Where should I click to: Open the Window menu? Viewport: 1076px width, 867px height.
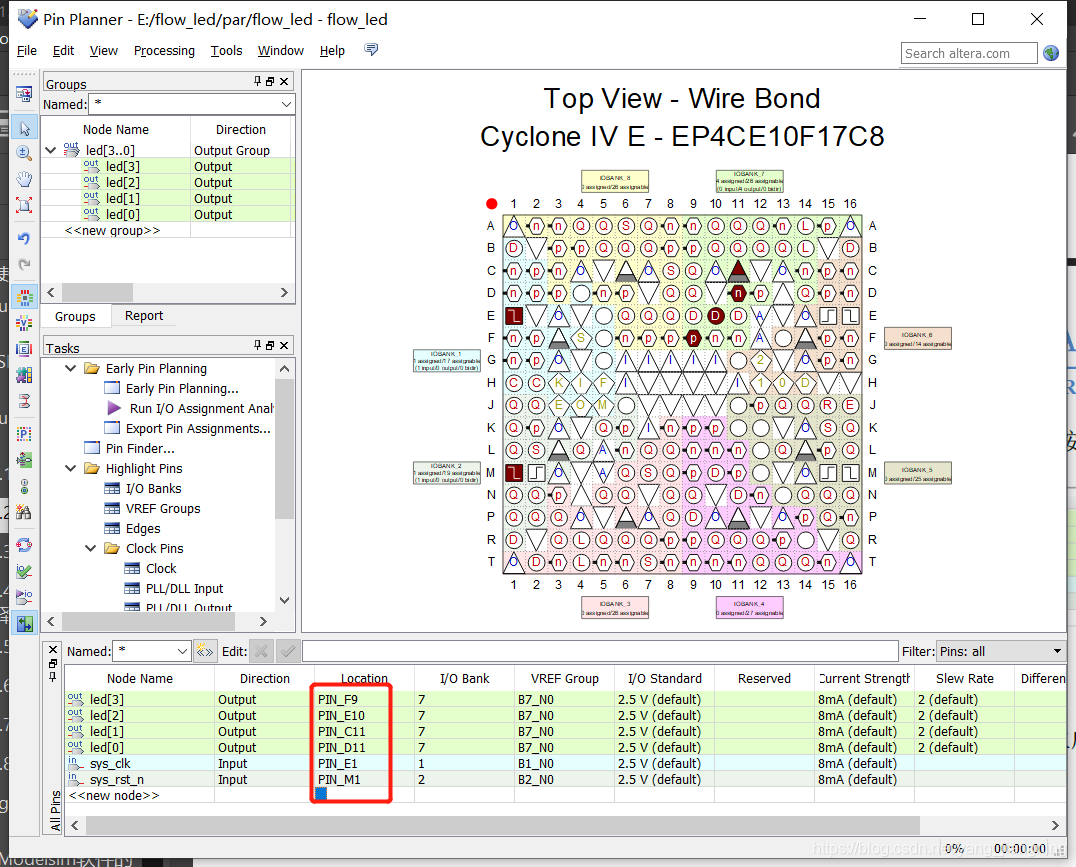coord(281,51)
